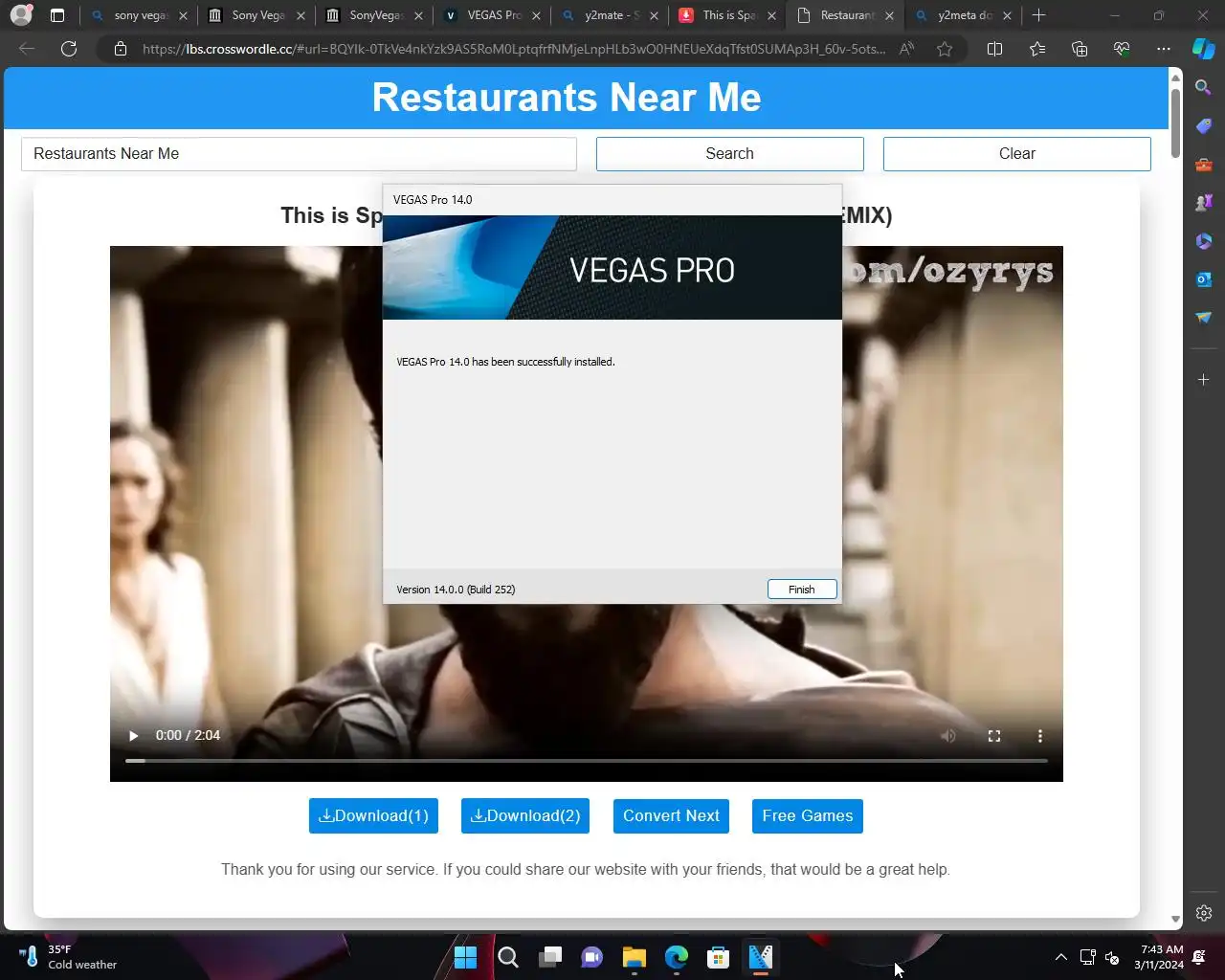This screenshot has width=1225, height=980.
Task: Click Convert Next button
Action: (671, 815)
